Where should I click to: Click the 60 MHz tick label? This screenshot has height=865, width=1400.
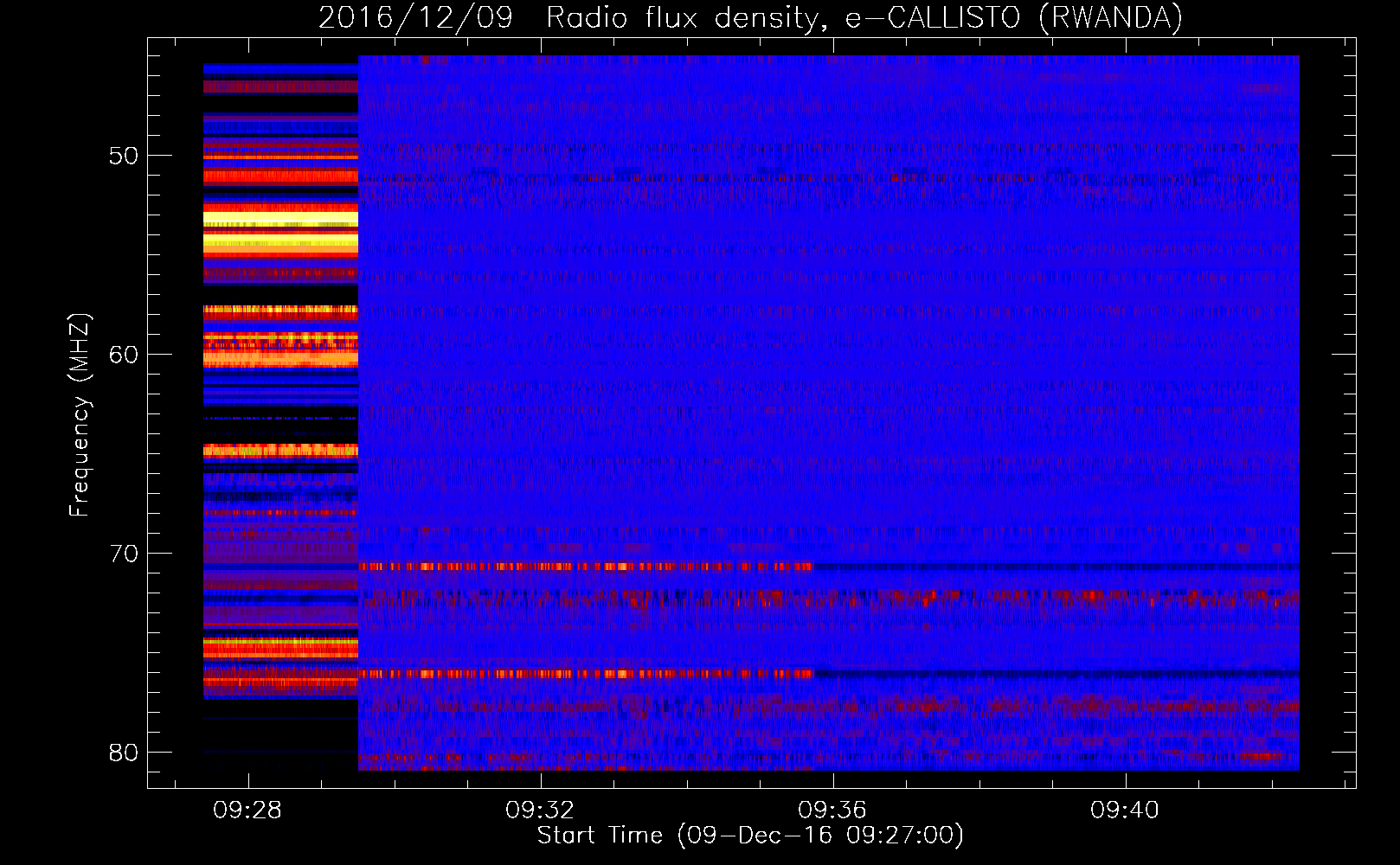click(x=124, y=355)
